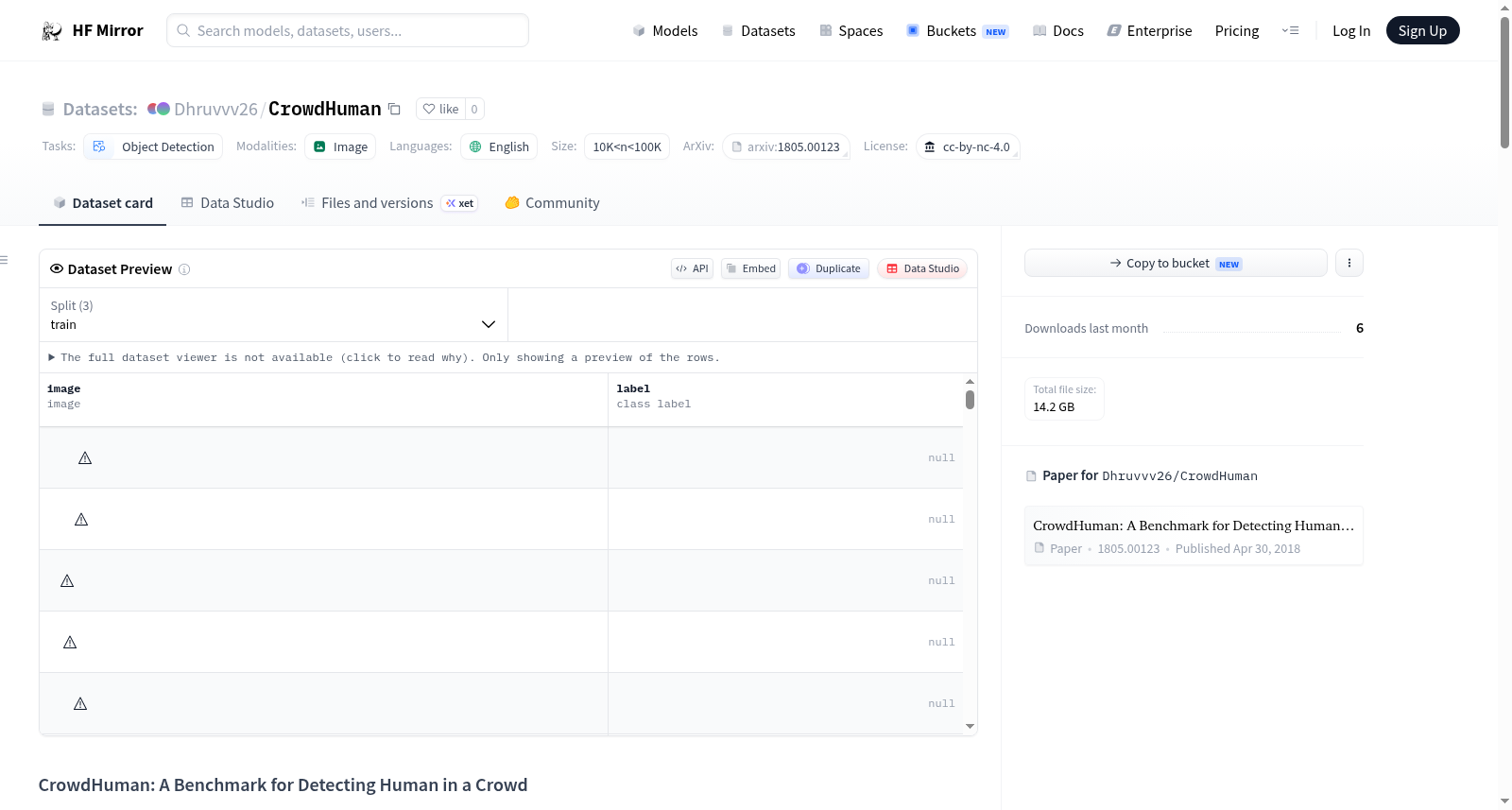This screenshot has width=1512, height=810.
Task: Click the cc-by-nc-4.0 license tag
Action: click(968, 146)
